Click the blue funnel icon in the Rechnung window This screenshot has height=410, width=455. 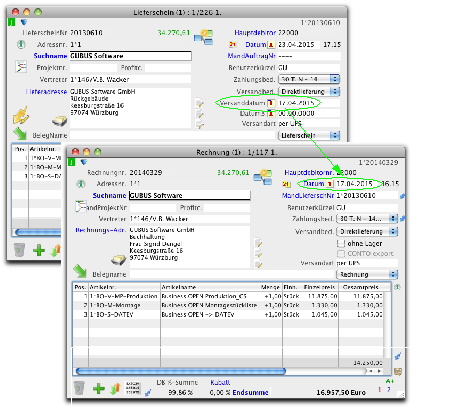point(83,162)
